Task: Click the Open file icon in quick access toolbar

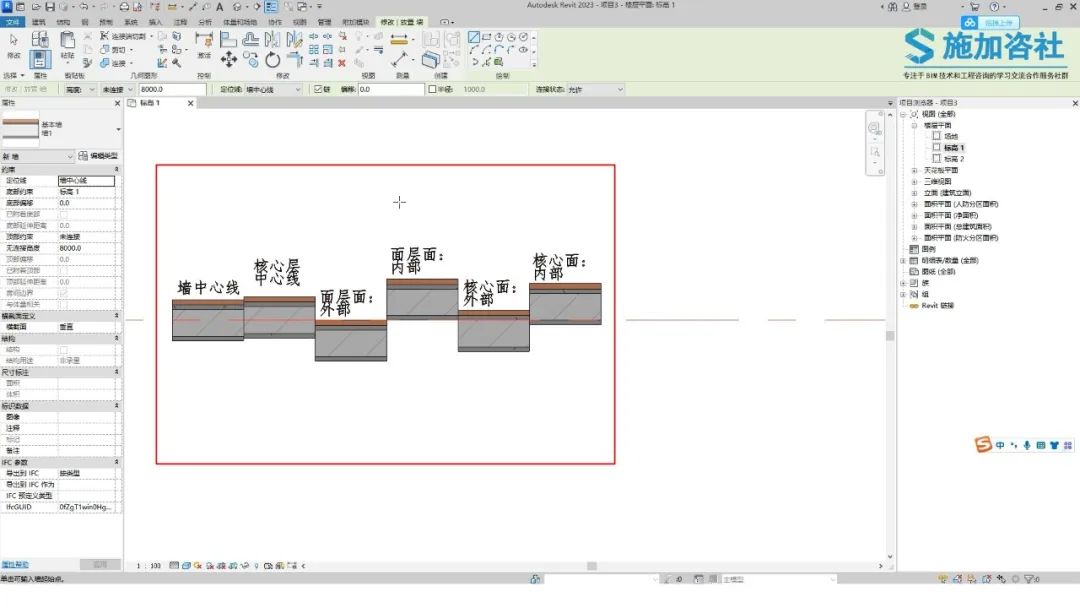Action: (36, 6)
